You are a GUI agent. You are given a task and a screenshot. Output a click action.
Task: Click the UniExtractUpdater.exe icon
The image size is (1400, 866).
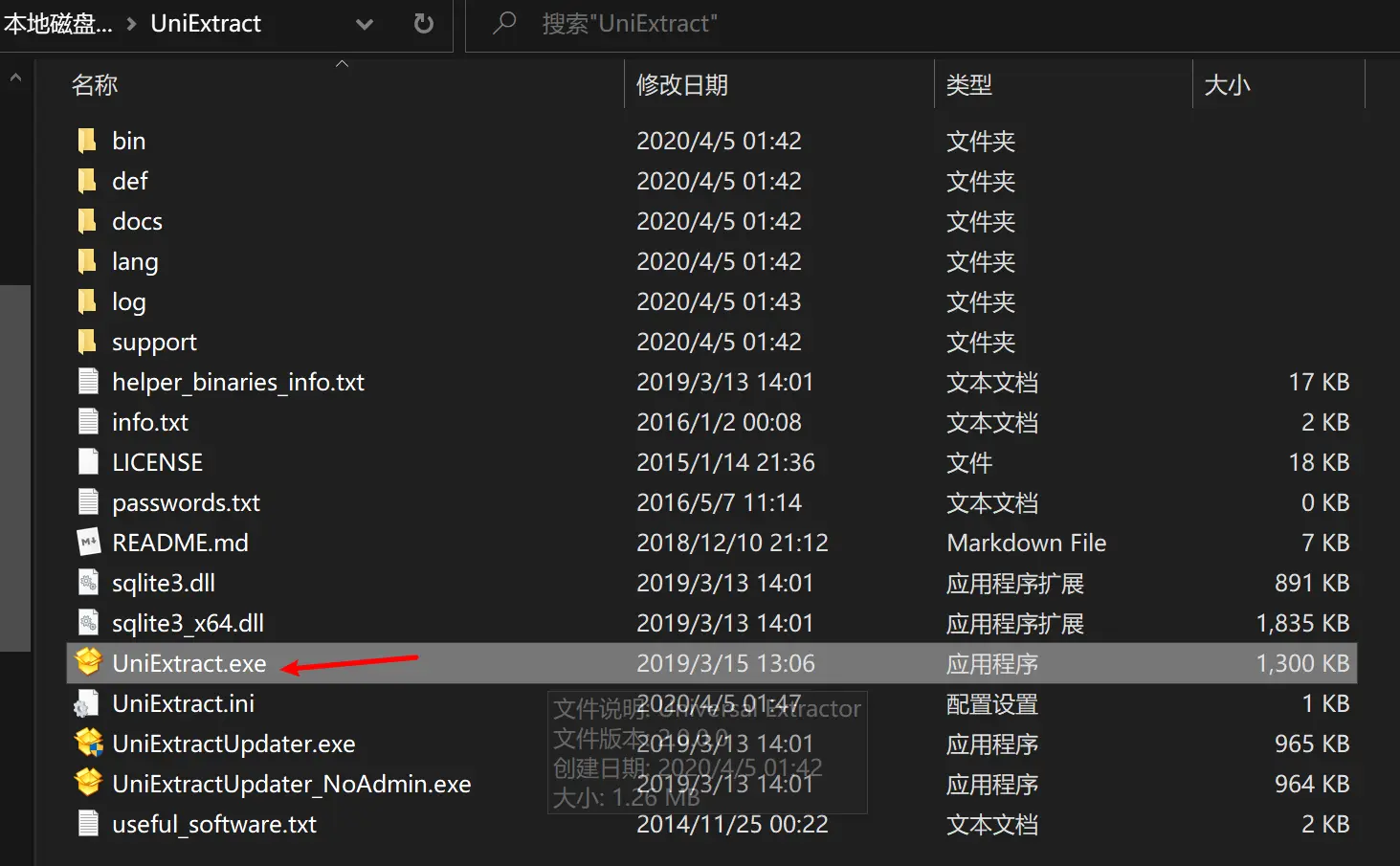[88, 743]
